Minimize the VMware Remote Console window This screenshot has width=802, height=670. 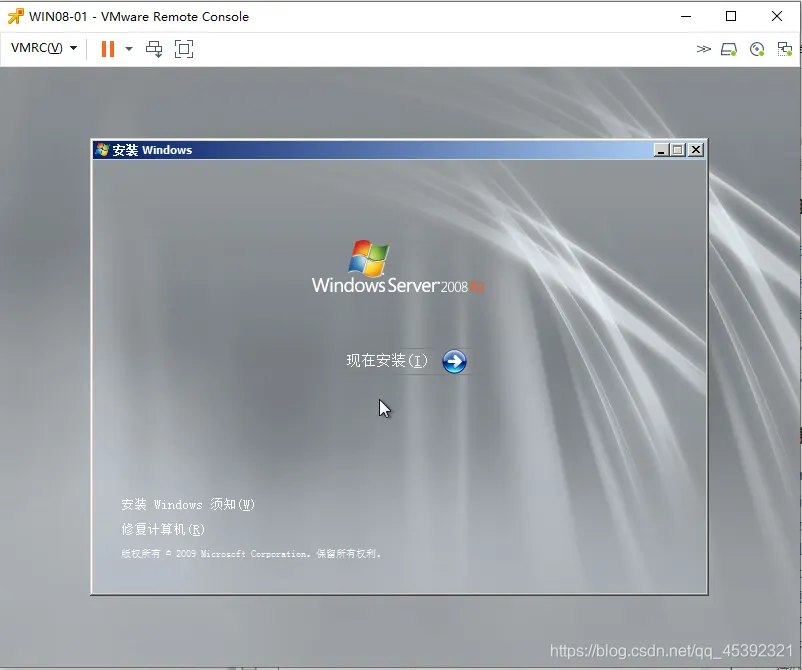click(x=686, y=16)
